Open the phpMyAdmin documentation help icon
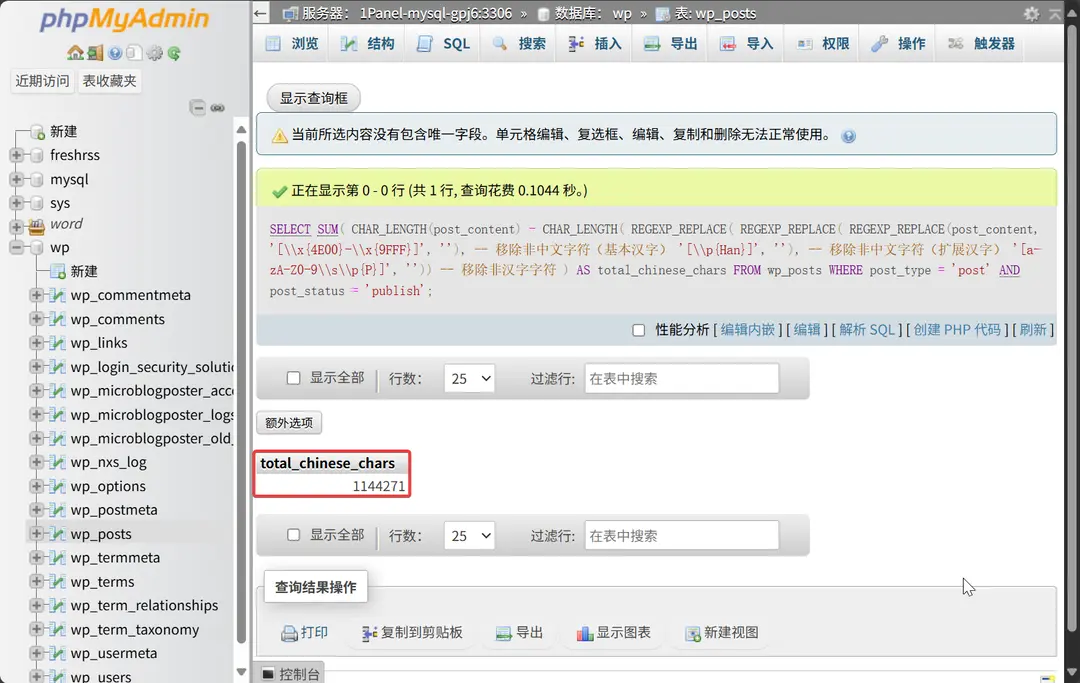 coord(115,53)
